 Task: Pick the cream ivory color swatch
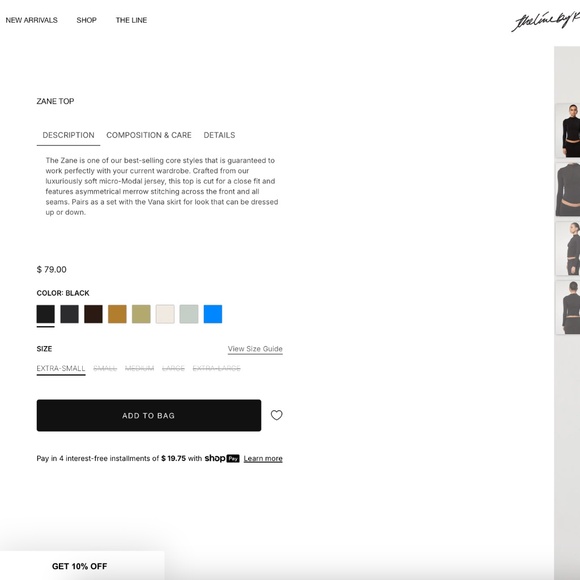tap(165, 314)
